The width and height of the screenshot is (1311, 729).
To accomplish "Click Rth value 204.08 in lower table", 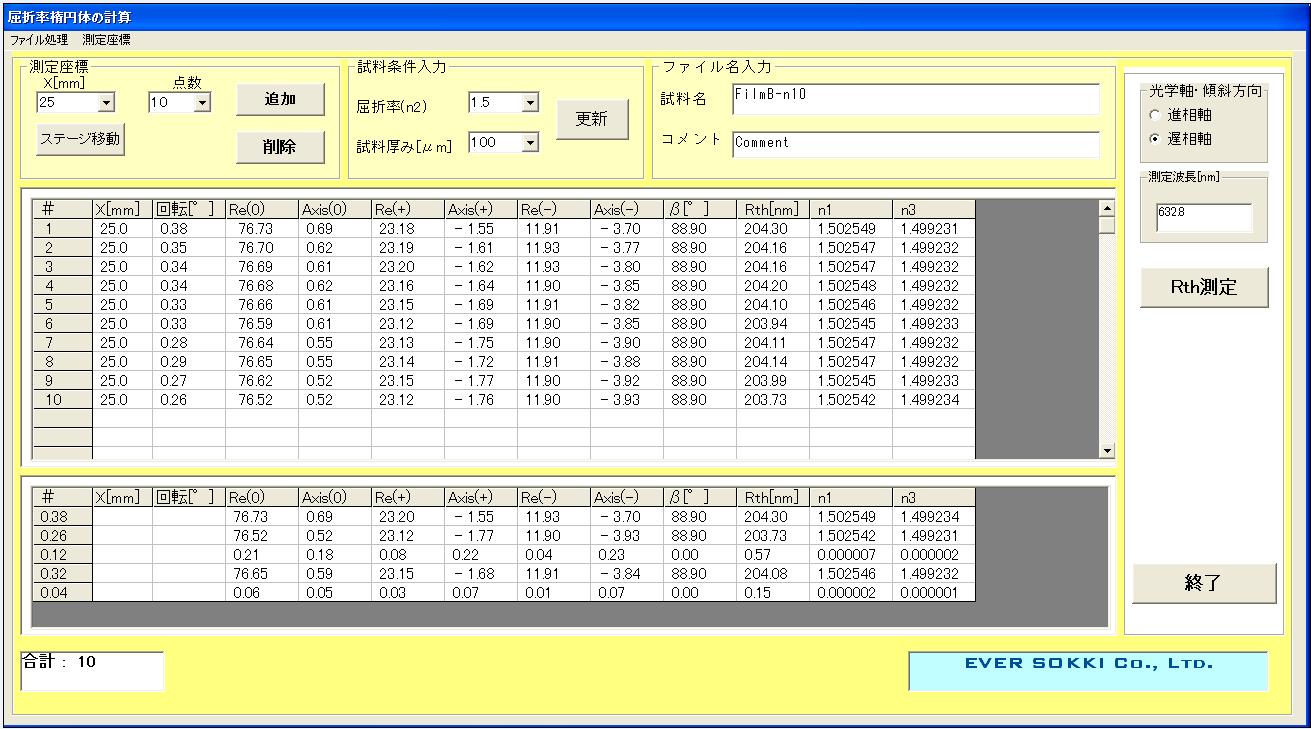I will pos(773,574).
